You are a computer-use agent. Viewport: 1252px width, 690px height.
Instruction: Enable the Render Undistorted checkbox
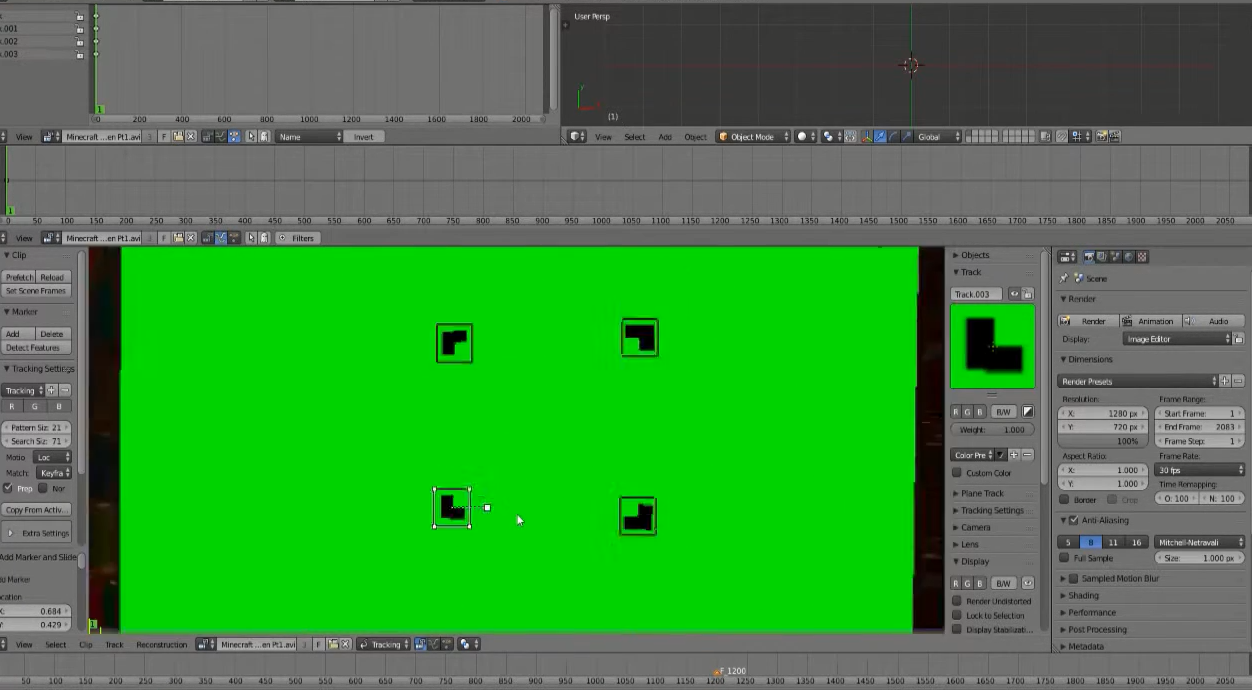point(957,601)
